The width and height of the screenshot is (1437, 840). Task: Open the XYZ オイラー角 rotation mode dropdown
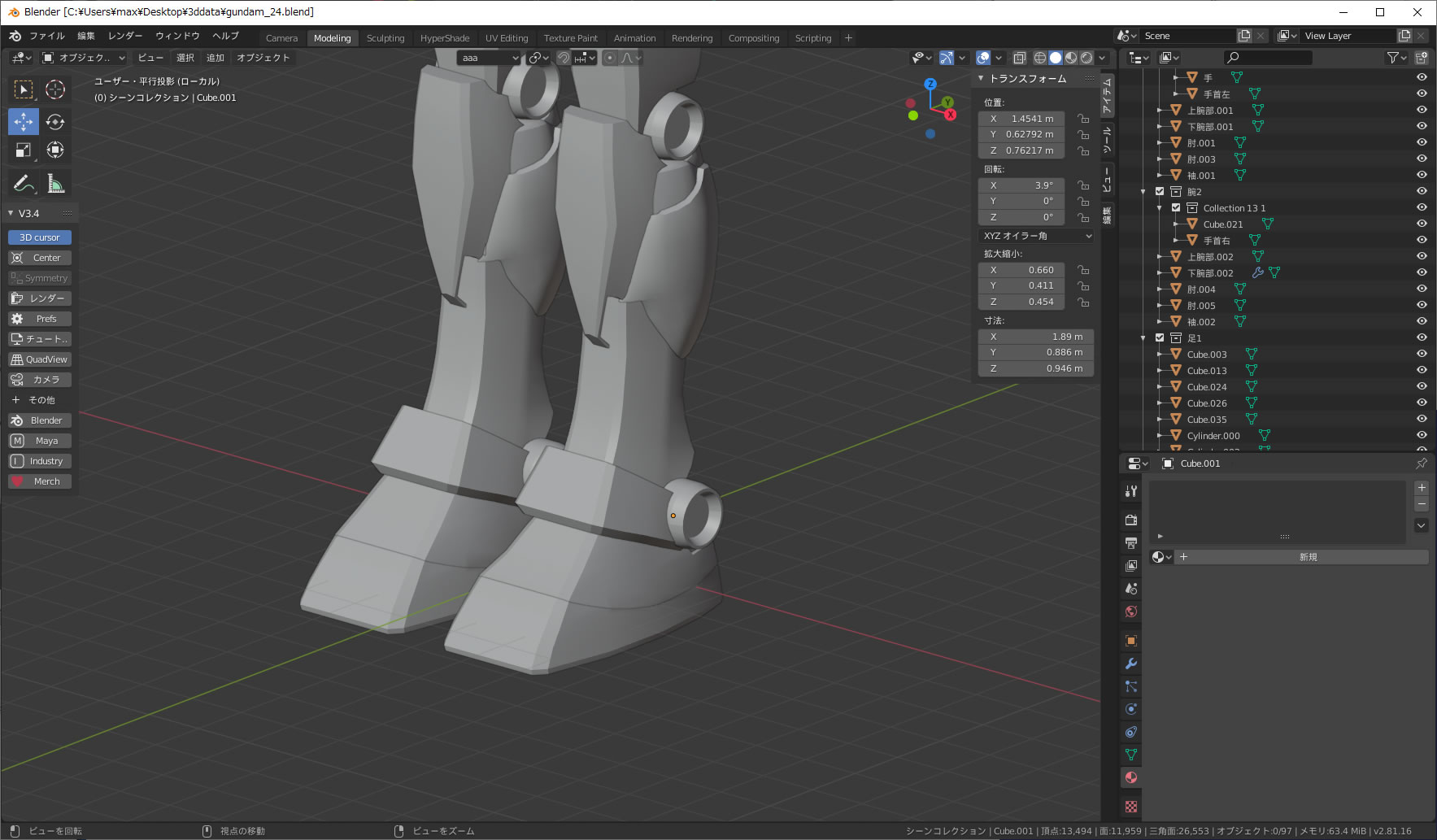pyautogui.click(x=1034, y=236)
